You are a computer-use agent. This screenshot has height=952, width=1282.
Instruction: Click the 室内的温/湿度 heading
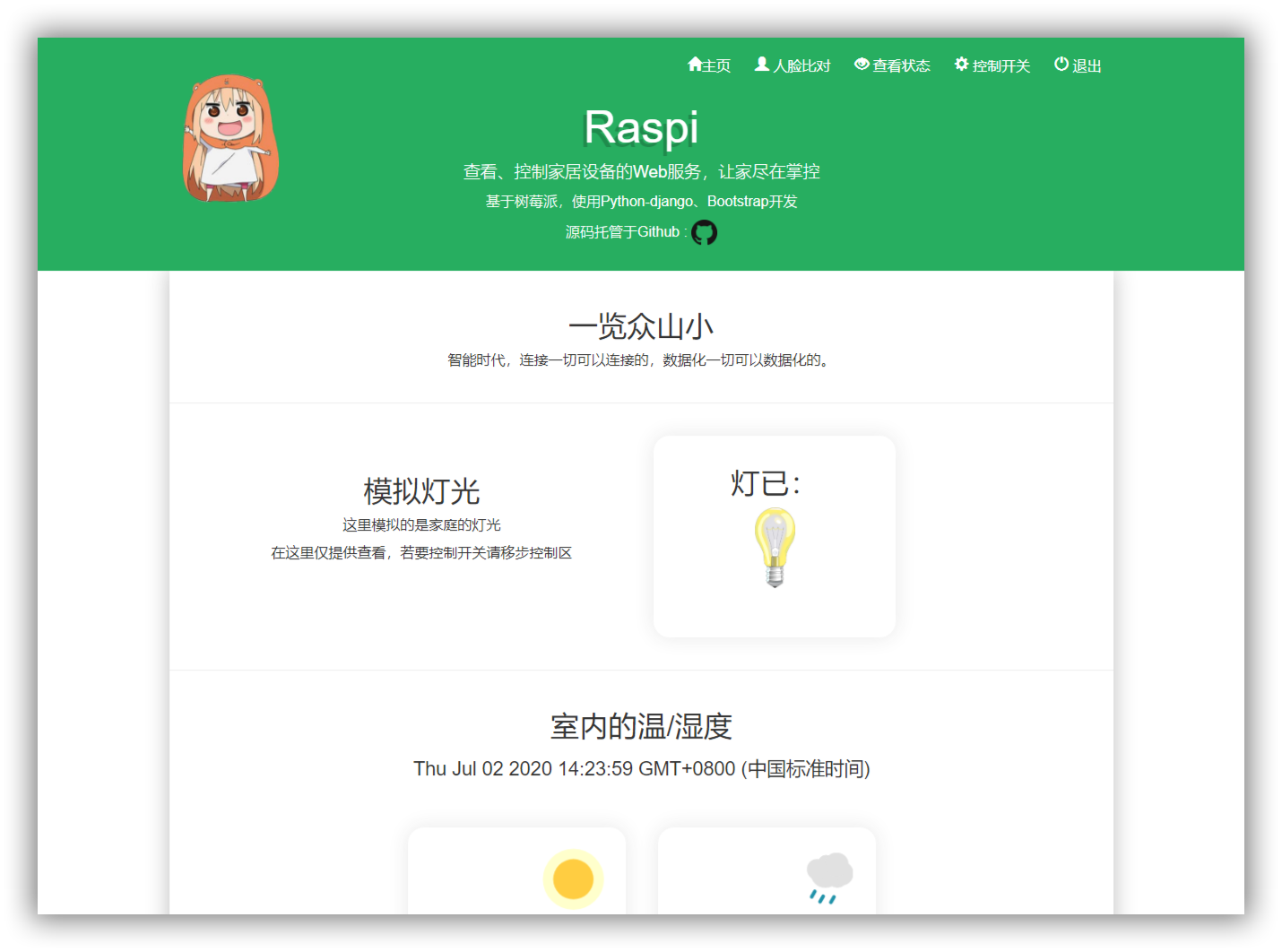641,726
